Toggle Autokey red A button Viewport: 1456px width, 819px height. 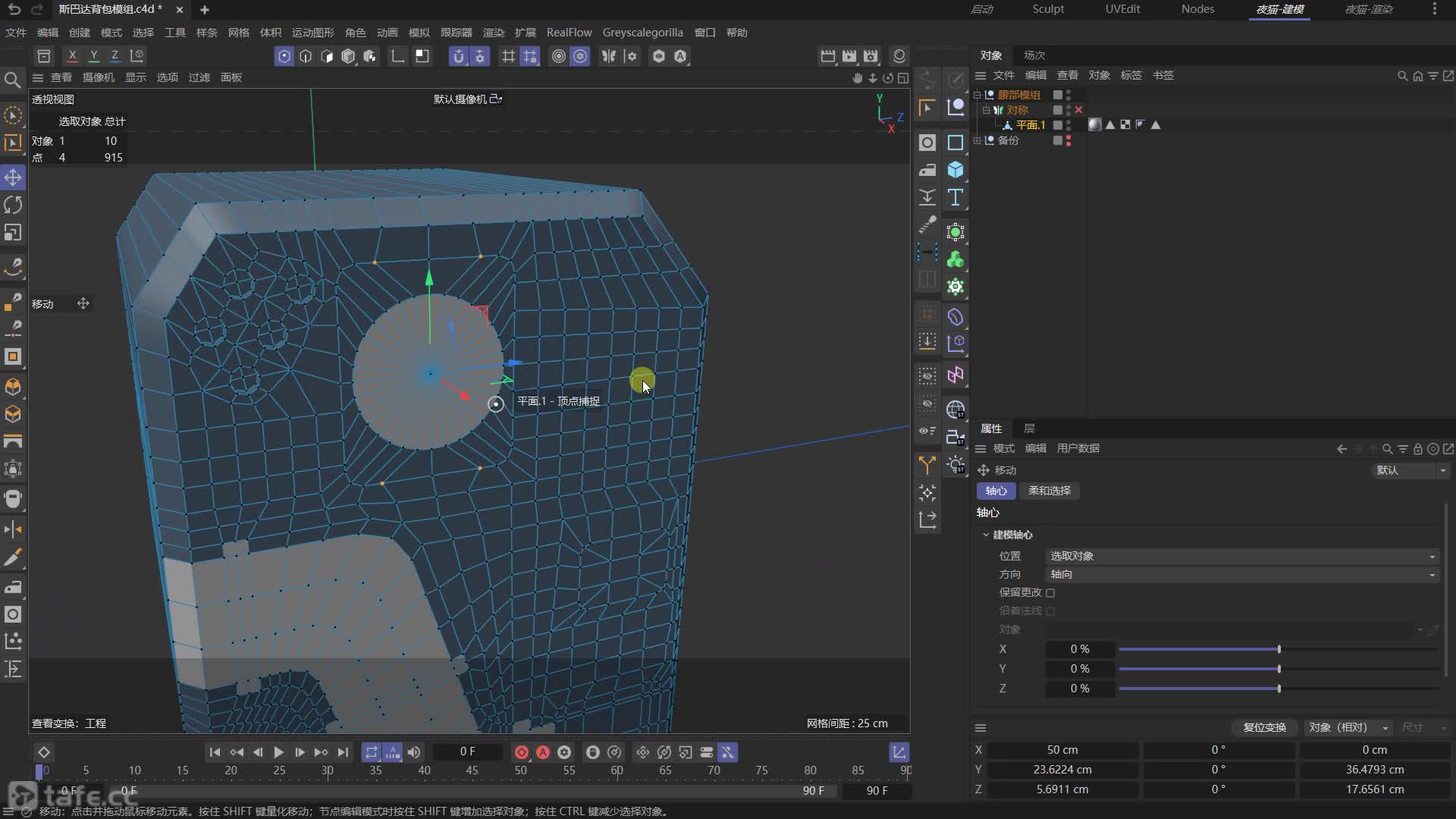pyautogui.click(x=543, y=752)
